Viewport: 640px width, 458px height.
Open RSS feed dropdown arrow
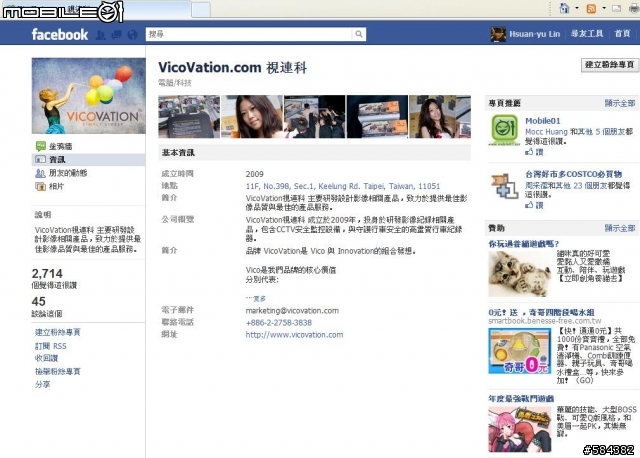(x=604, y=8)
